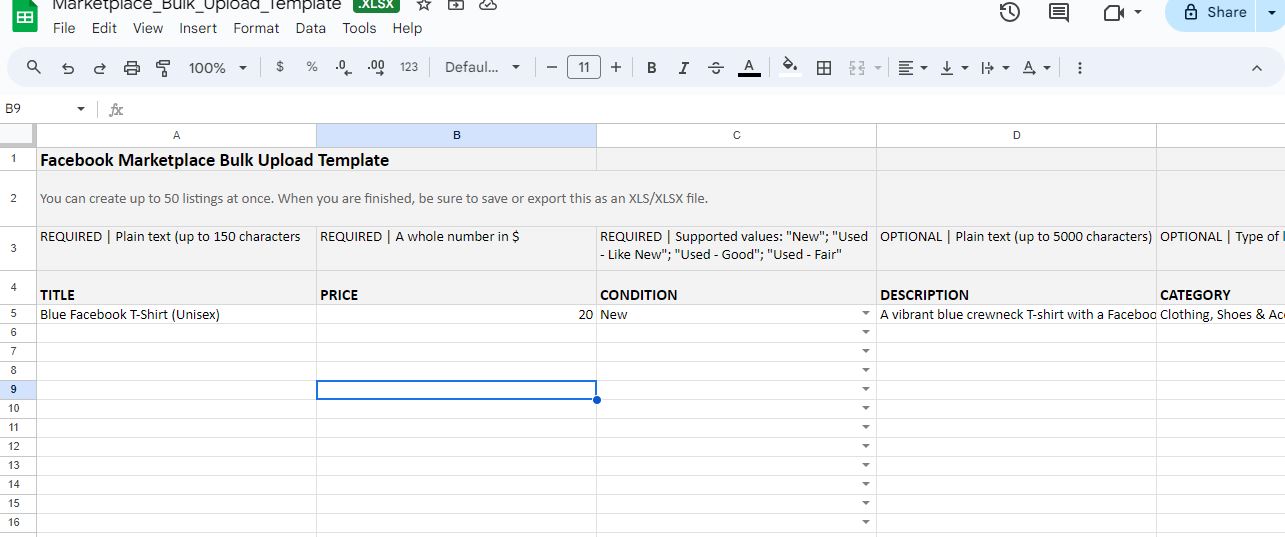Viewport: 1285px width, 537px height.
Task: Open the text wrapping dropdown
Action: tap(995, 67)
